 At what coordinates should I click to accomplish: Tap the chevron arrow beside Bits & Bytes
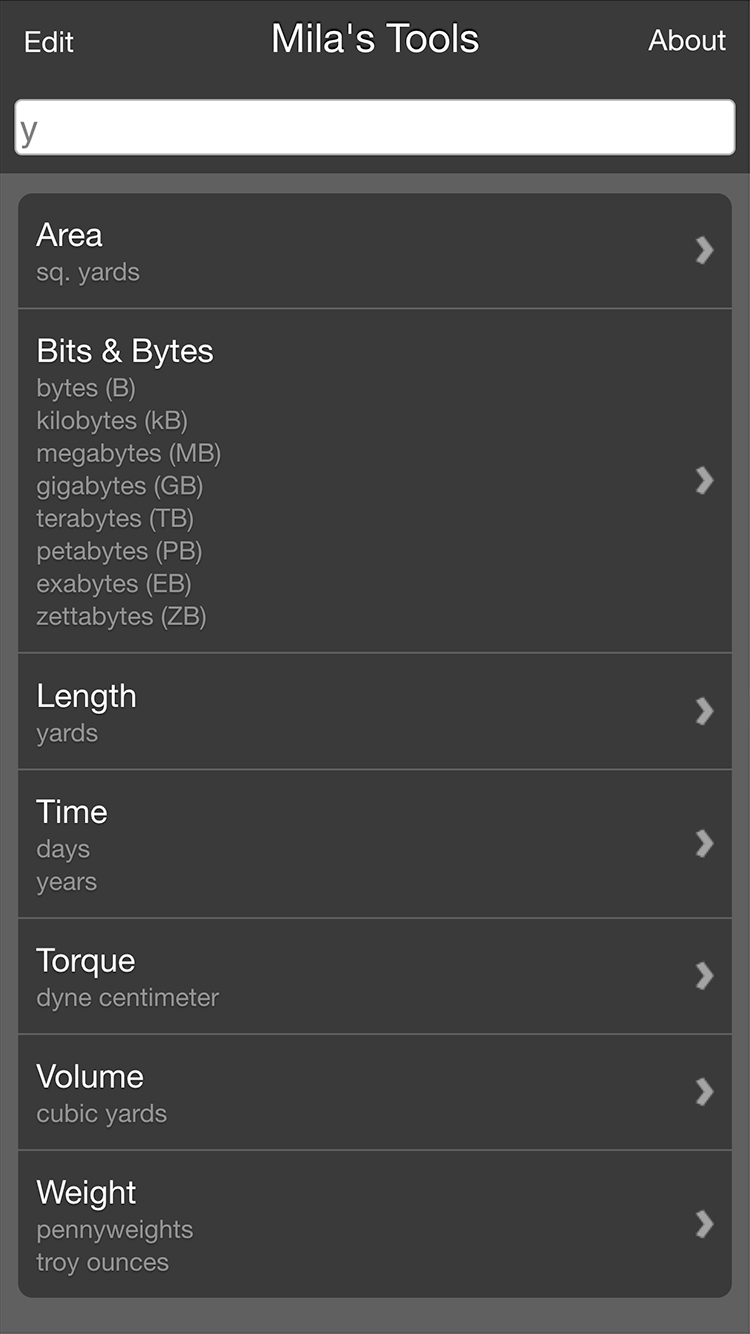click(705, 480)
